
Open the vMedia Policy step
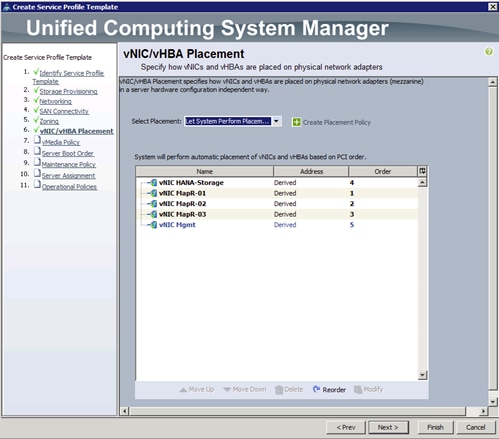61,142
